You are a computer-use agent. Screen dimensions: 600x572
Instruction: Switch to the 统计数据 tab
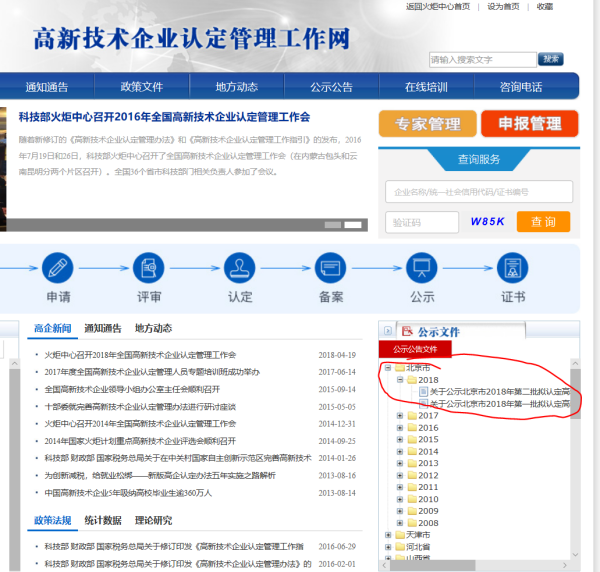[x=103, y=520]
